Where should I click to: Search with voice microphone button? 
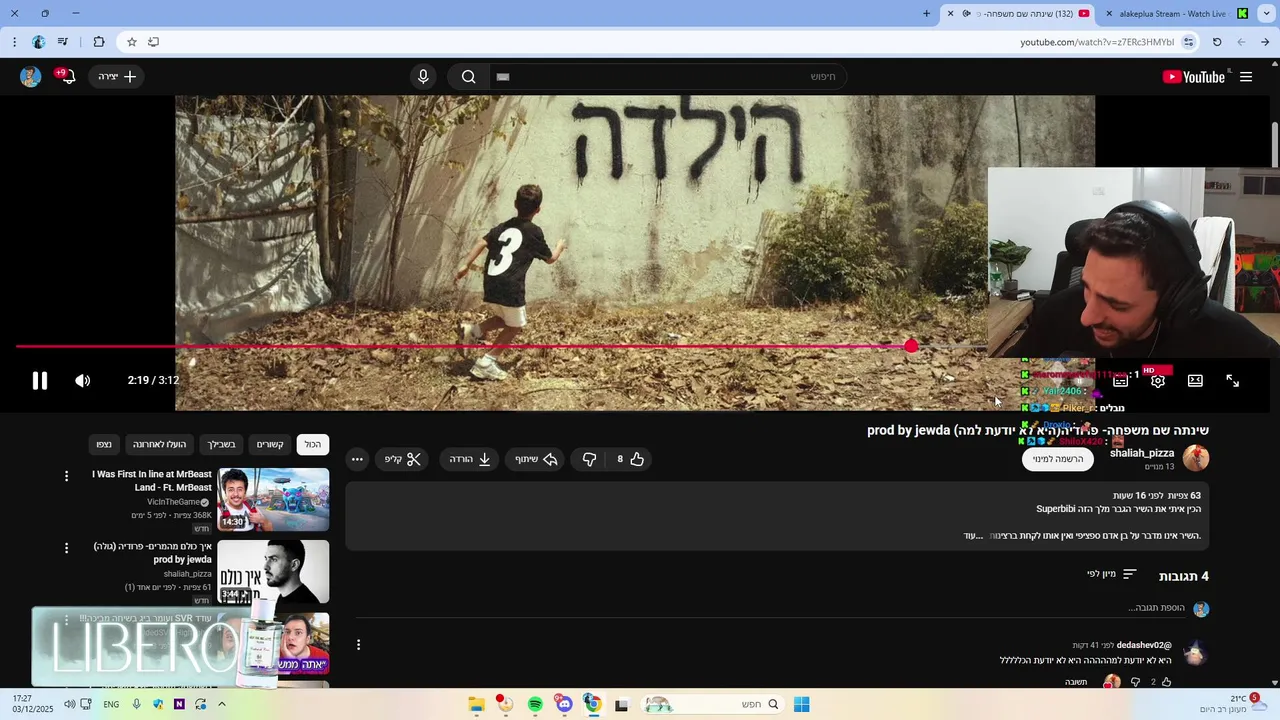423,77
